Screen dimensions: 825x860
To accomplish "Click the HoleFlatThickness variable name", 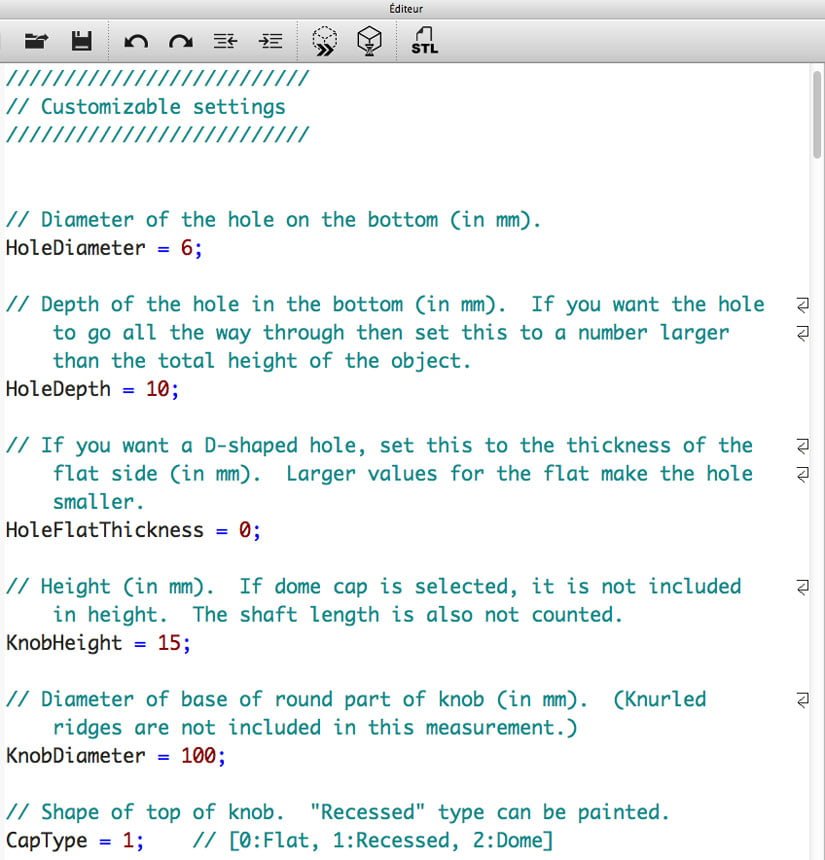I will click(105, 530).
